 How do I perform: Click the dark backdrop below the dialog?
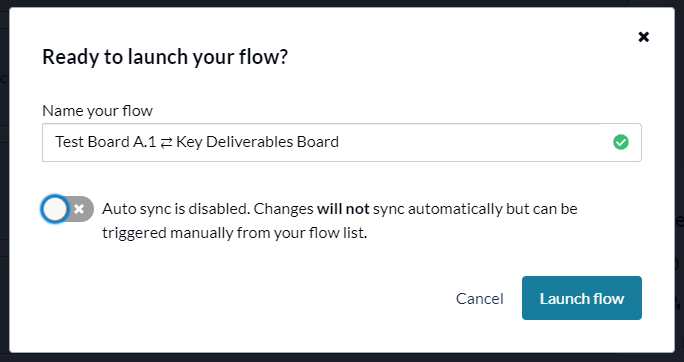342,358
